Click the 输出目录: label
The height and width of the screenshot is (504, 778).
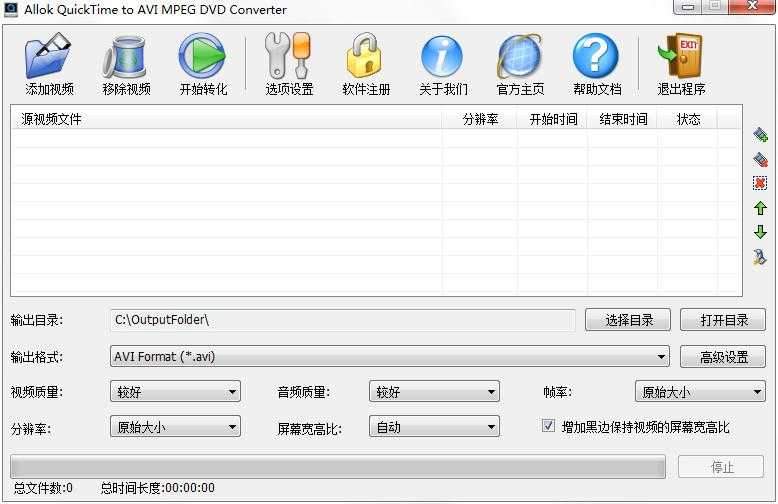(37, 320)
